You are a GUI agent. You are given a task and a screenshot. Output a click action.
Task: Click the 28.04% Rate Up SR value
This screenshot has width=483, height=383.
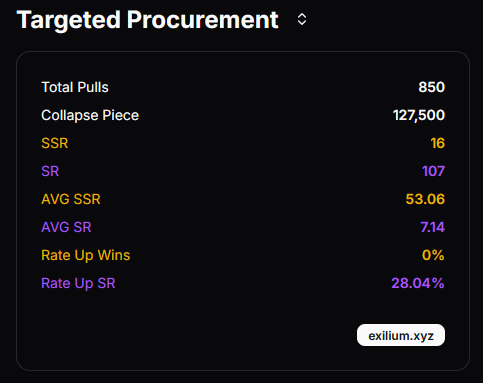pos(418,283)
